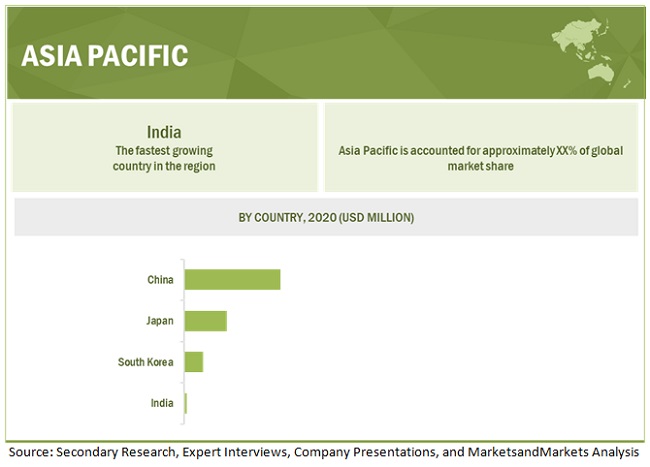
Task: Click the ASIA PACIFIC banner title
Action: [x=105, y=56]
